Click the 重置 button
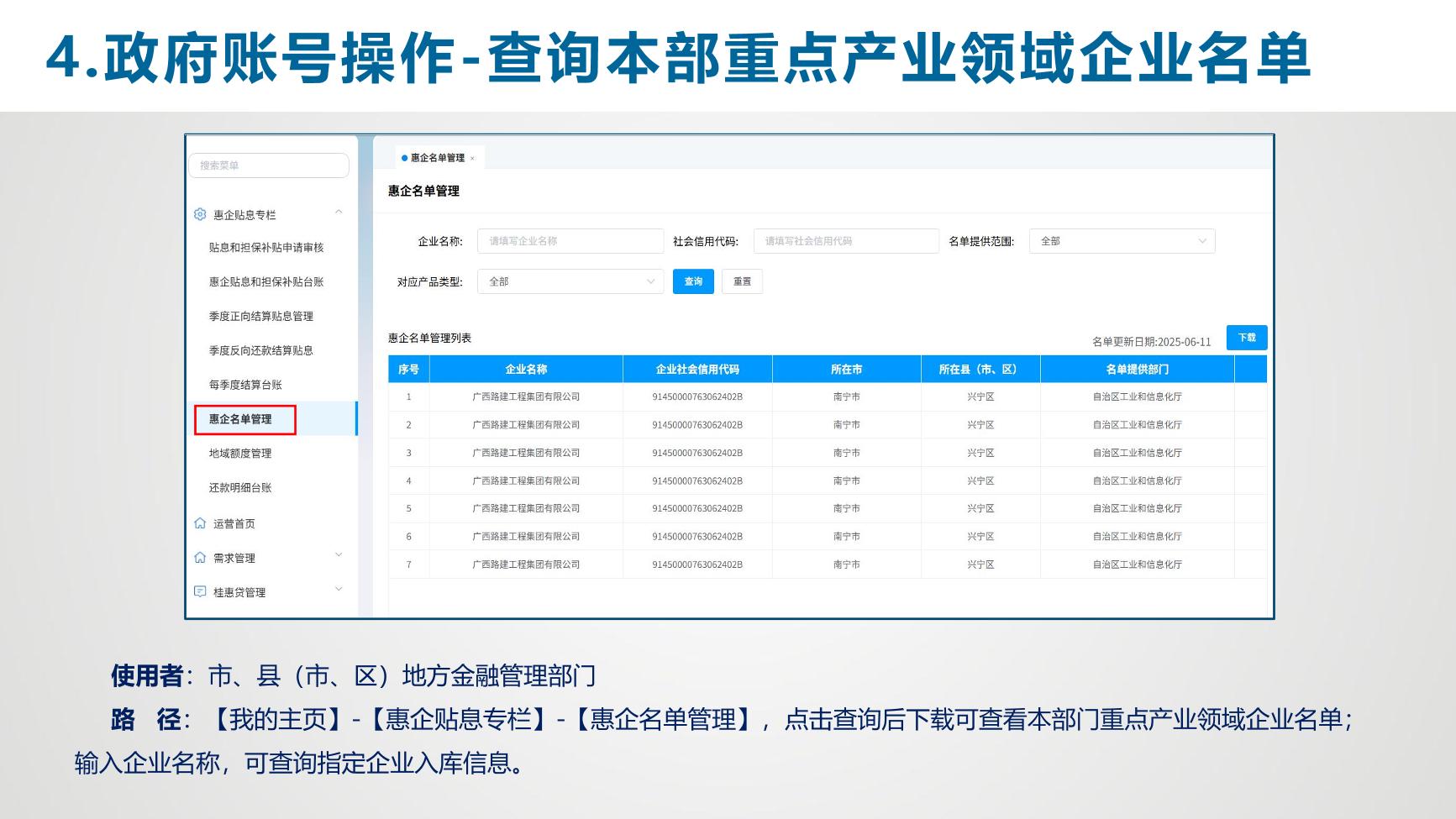 point(742,281)
